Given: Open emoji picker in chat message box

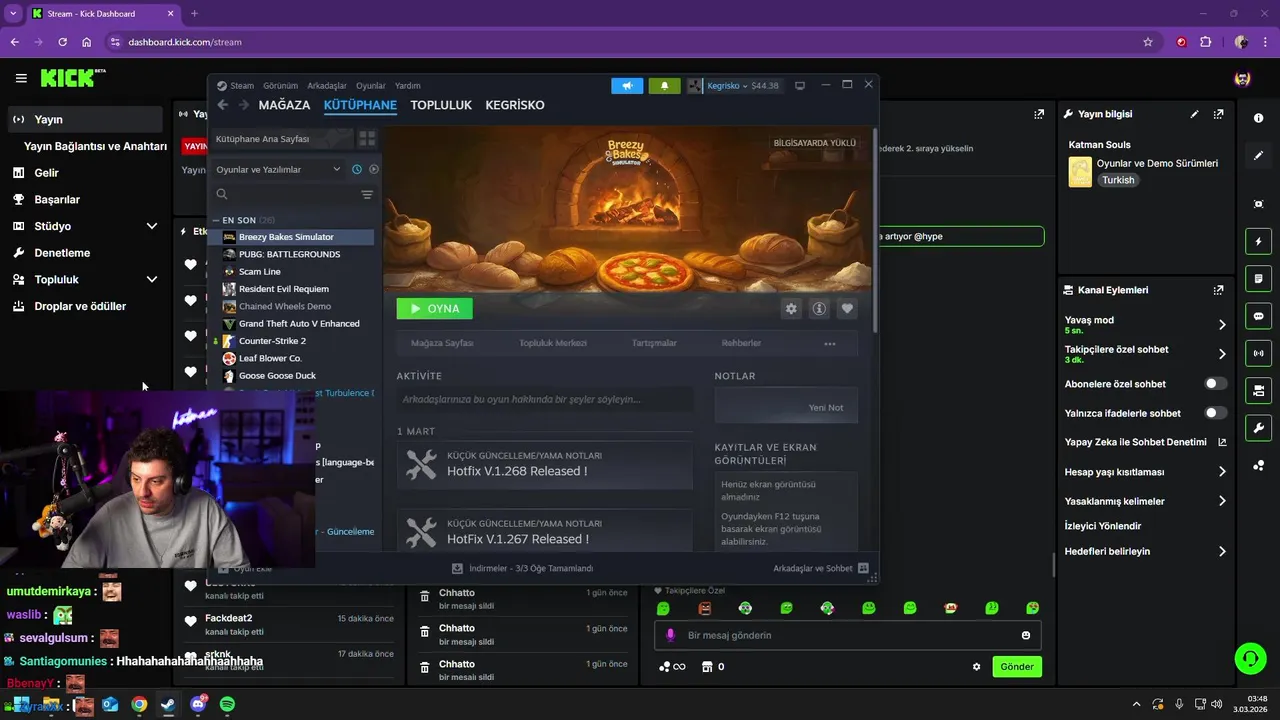Looking at the screenshot, I should pyautogui.click(x=1026, y=636).
